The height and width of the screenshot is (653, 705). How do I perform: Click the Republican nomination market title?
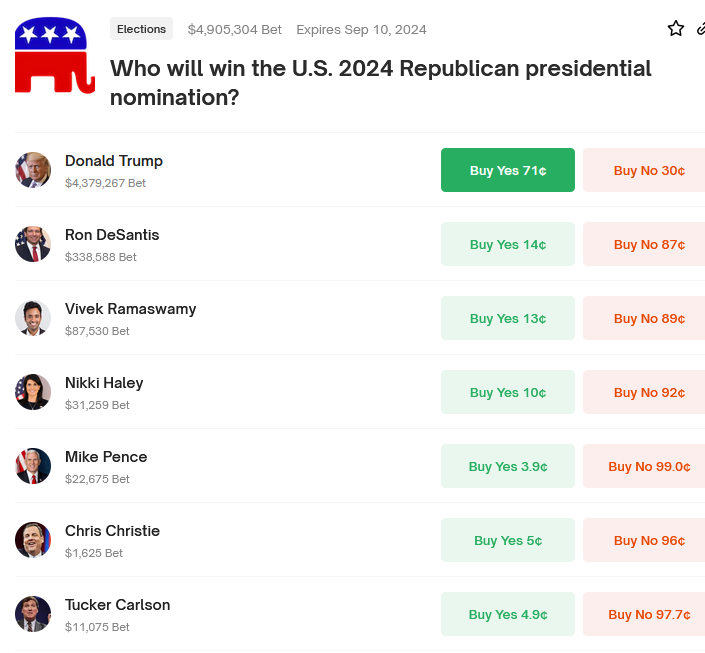(x=380, y=83)
